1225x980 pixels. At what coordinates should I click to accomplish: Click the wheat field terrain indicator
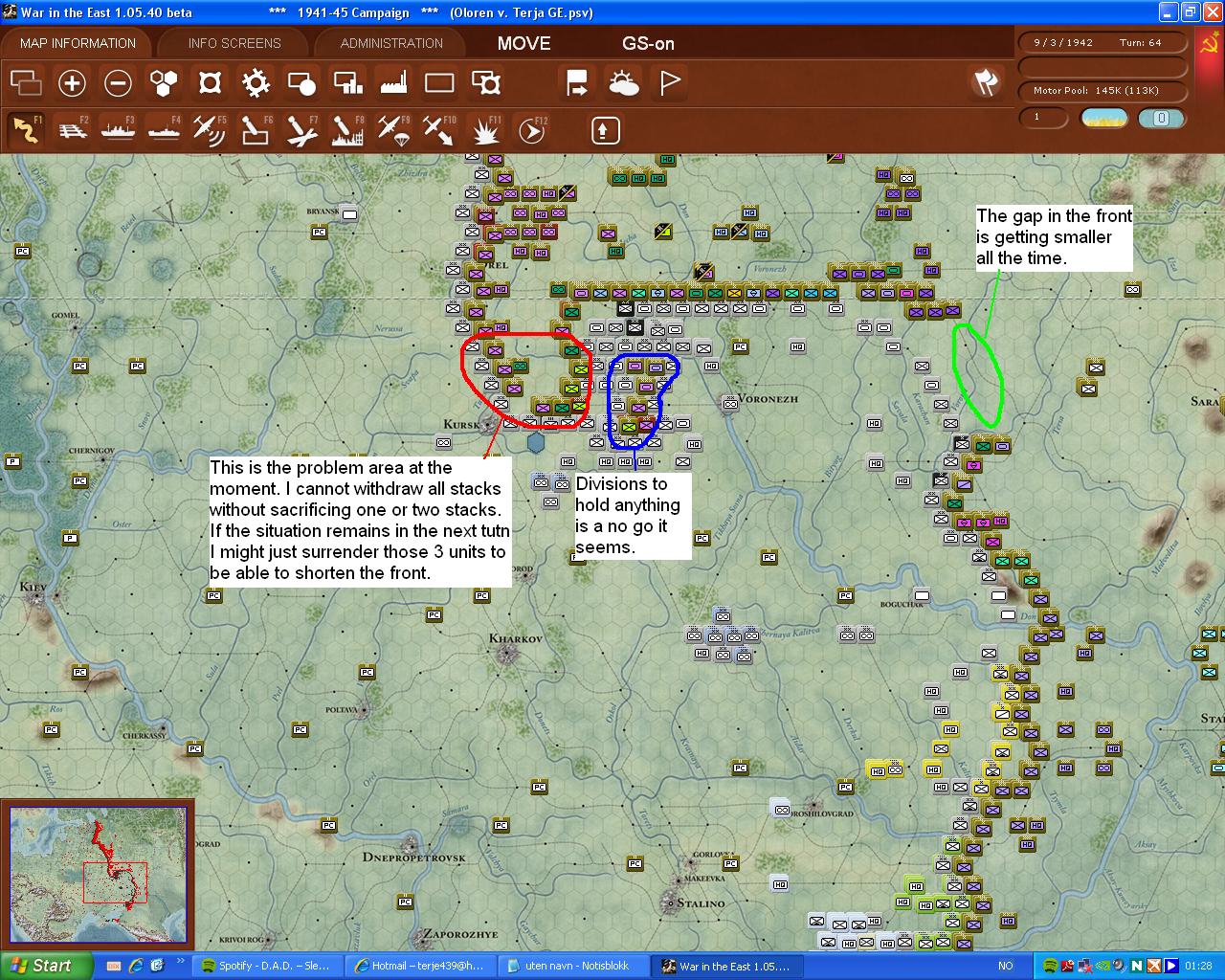click(x=1103, y=118)
